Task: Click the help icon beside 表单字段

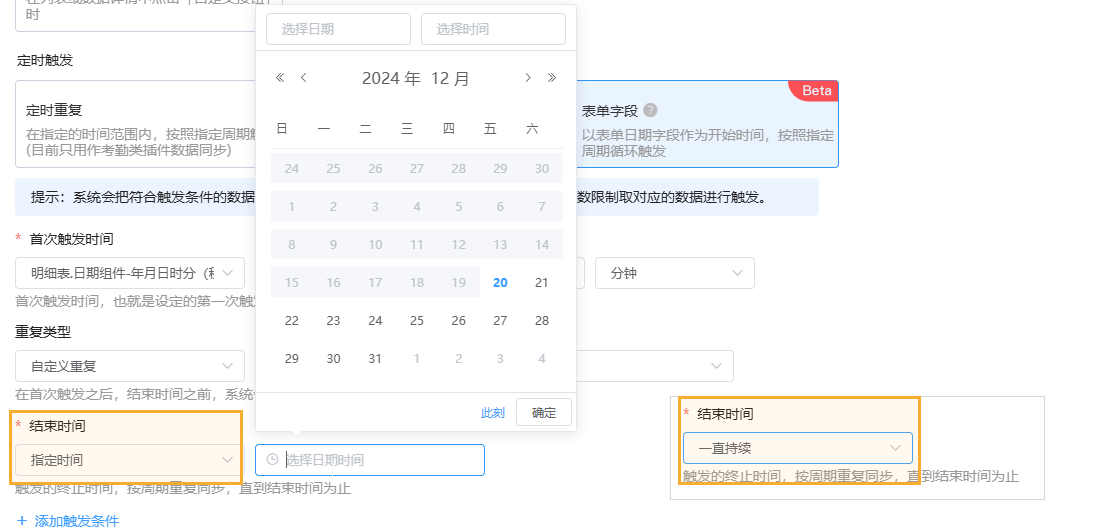Action: coord(651,111)
